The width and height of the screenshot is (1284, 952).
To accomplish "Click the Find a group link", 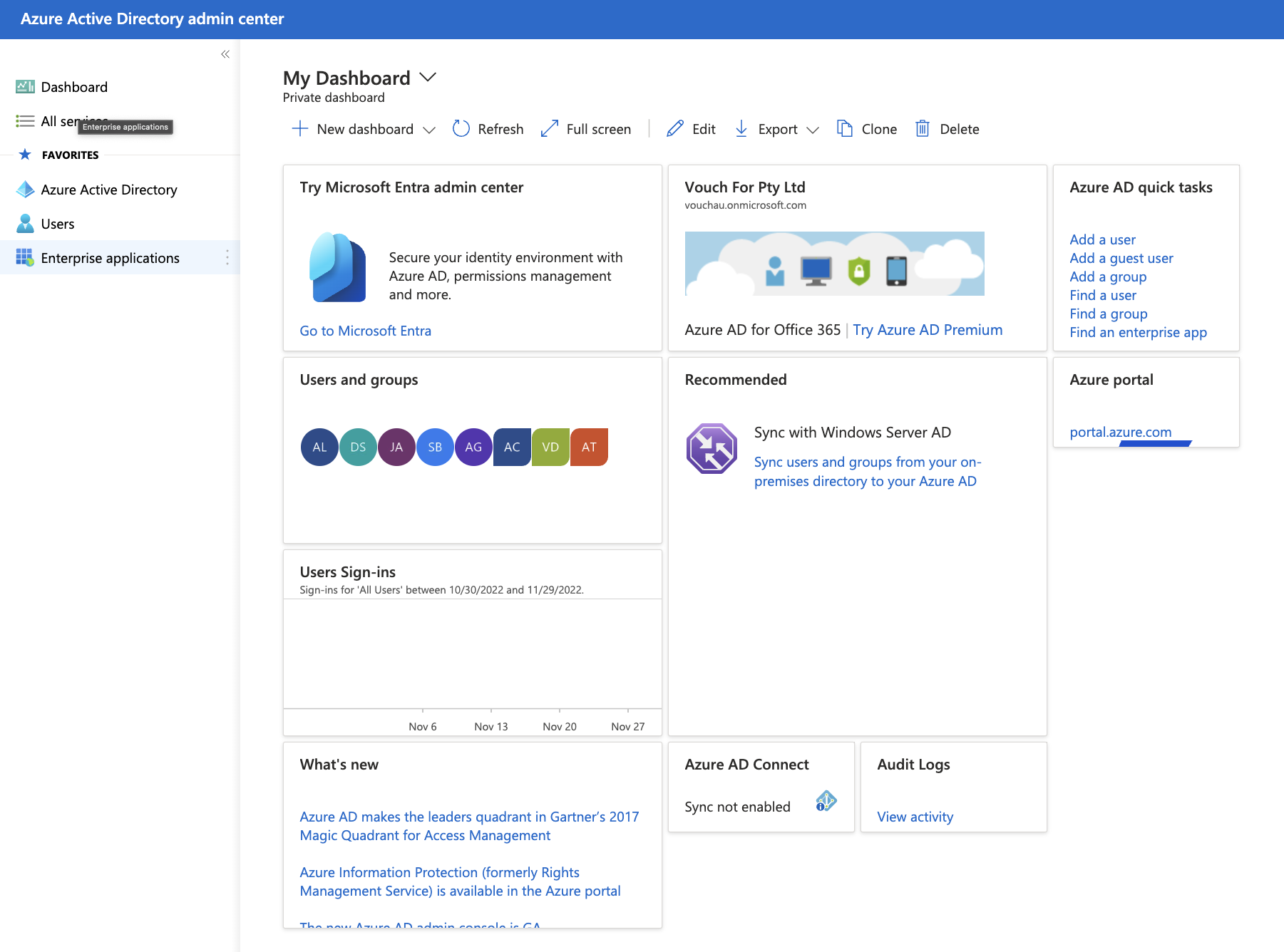I will click(1109, 314).
